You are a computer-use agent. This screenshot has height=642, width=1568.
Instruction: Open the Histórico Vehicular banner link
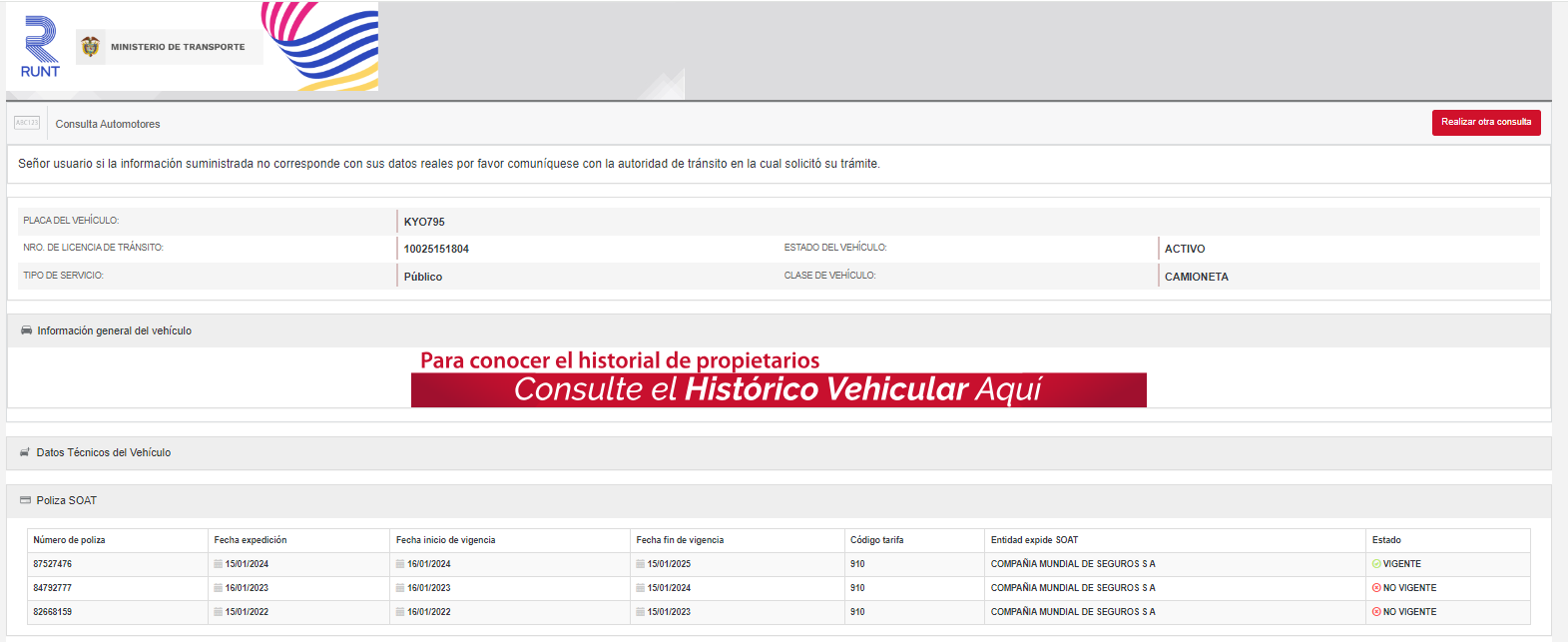[x=778, y=388]
